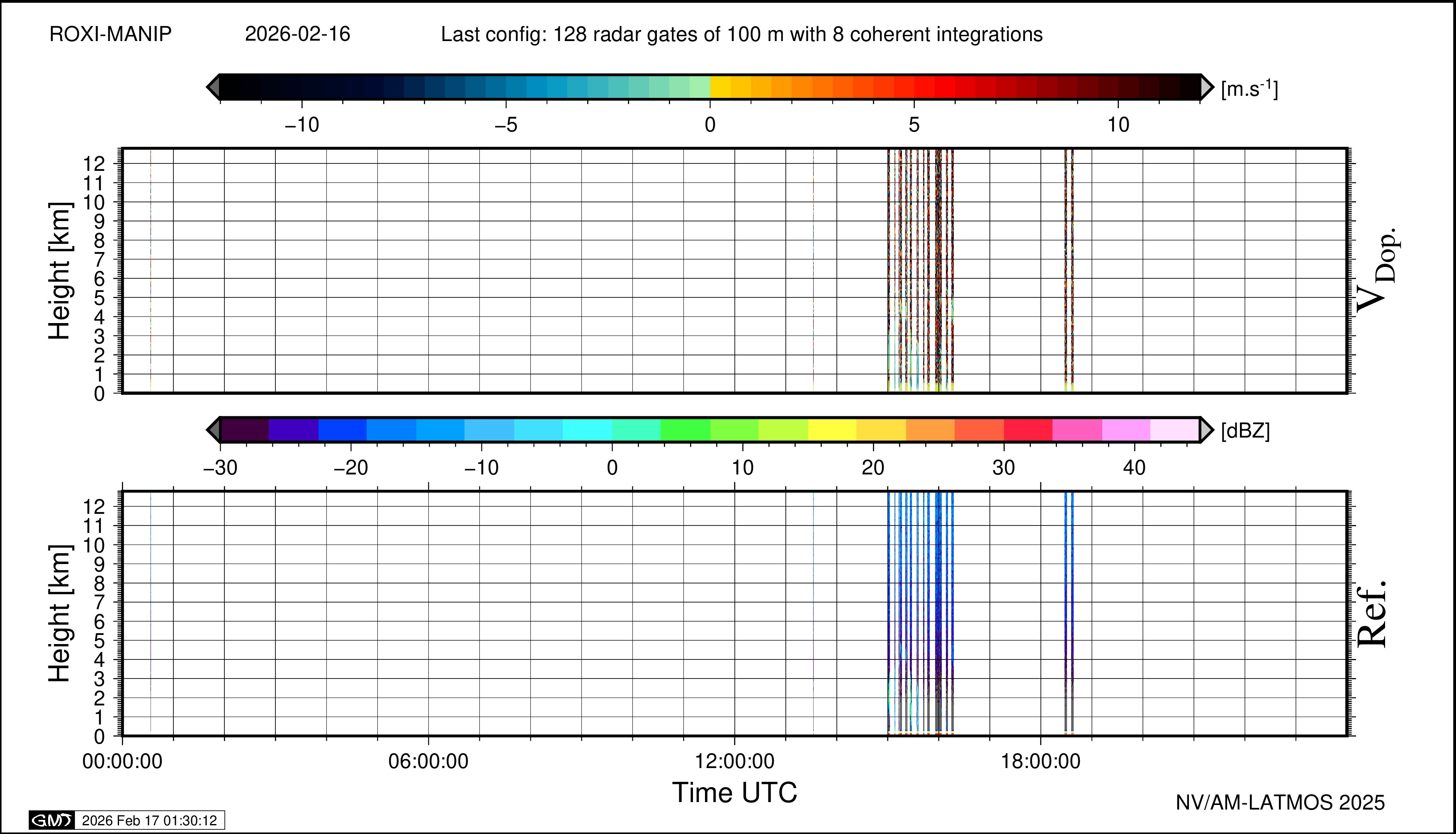Viewport: 1456px width, 834px height.
Task: Click right arrow of dBZ colorbar
Action: pyautogui.click(x=1206, y=430)
